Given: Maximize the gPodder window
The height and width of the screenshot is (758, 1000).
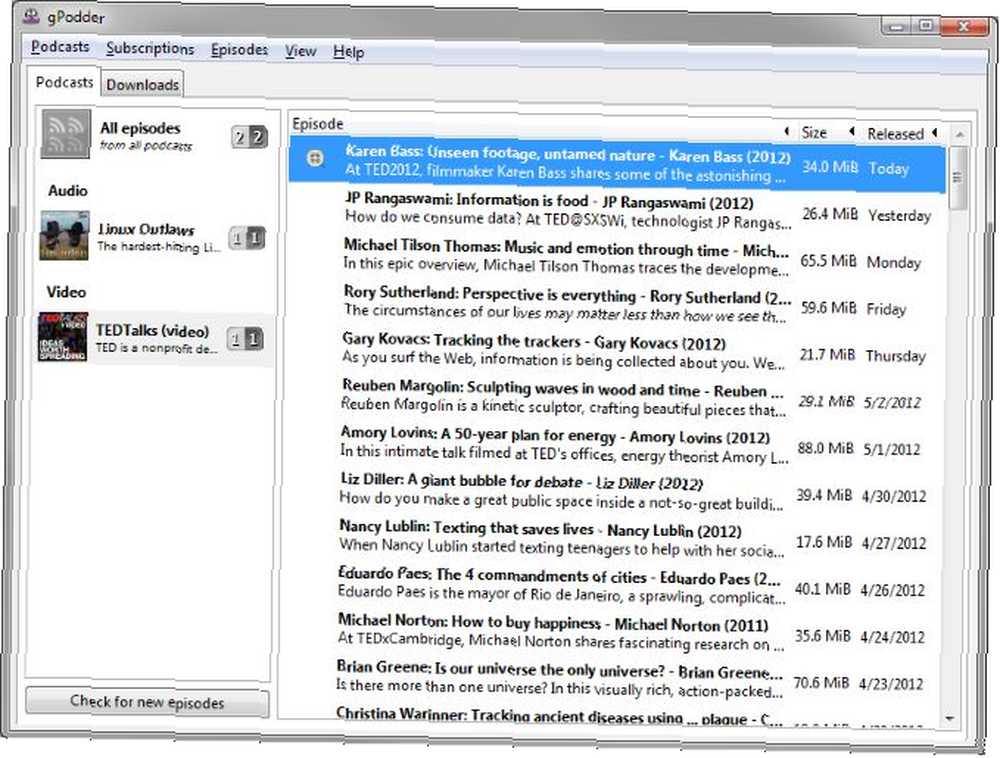Looking at the screenshot, I should [x=926, y=26].
